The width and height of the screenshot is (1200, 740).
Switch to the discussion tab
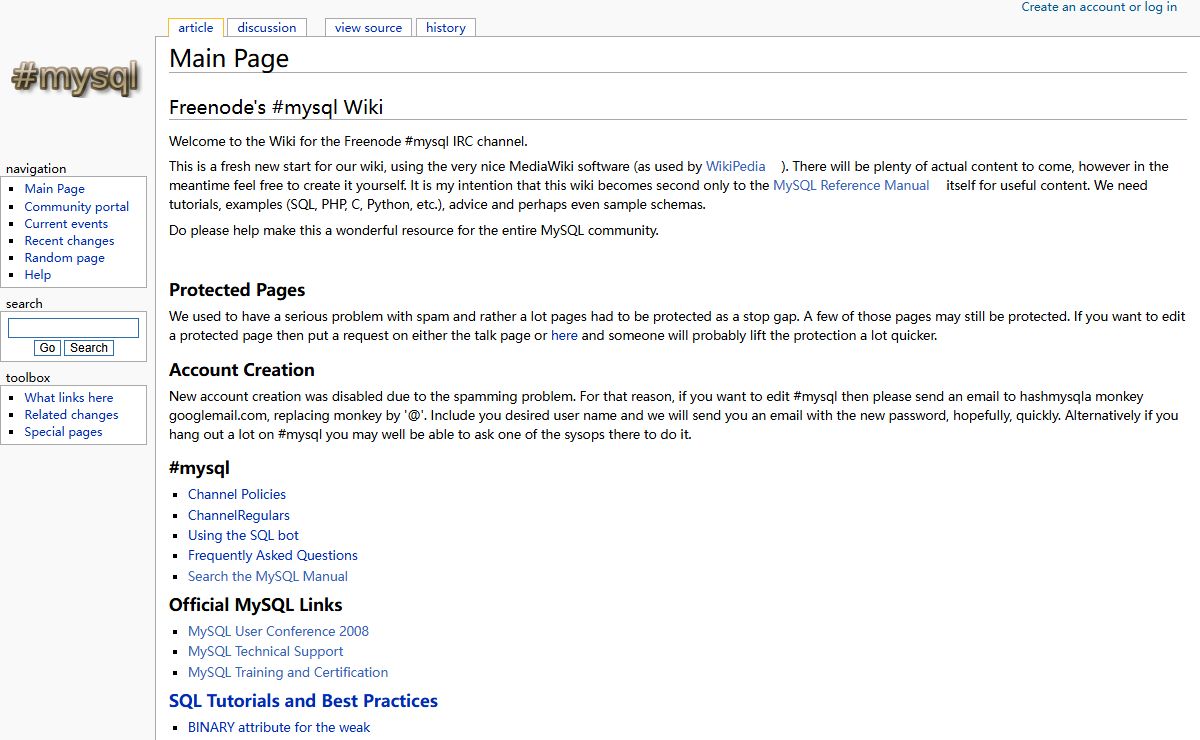coord(267,28)
